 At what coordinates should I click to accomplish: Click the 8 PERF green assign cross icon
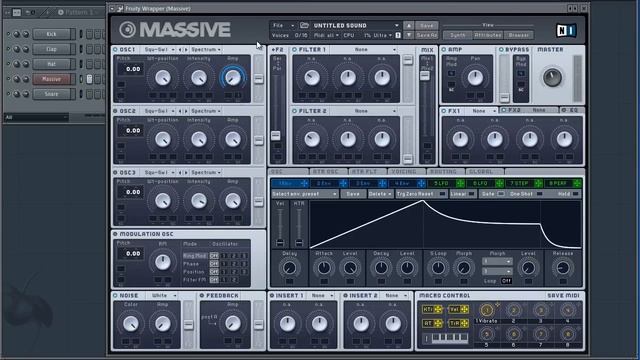click(x=577, y=184)
